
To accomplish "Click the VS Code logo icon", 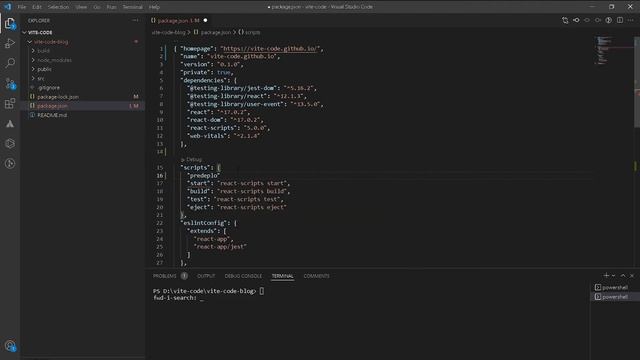I will click(7, 7).
